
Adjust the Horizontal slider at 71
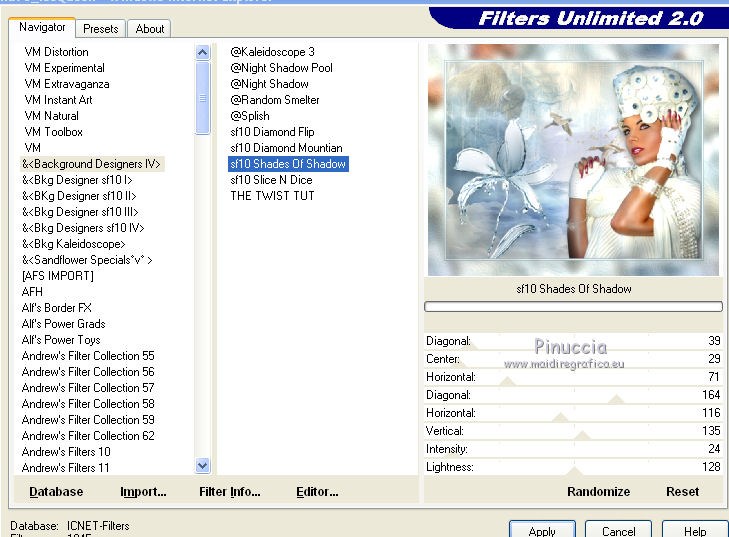(573, 377)
